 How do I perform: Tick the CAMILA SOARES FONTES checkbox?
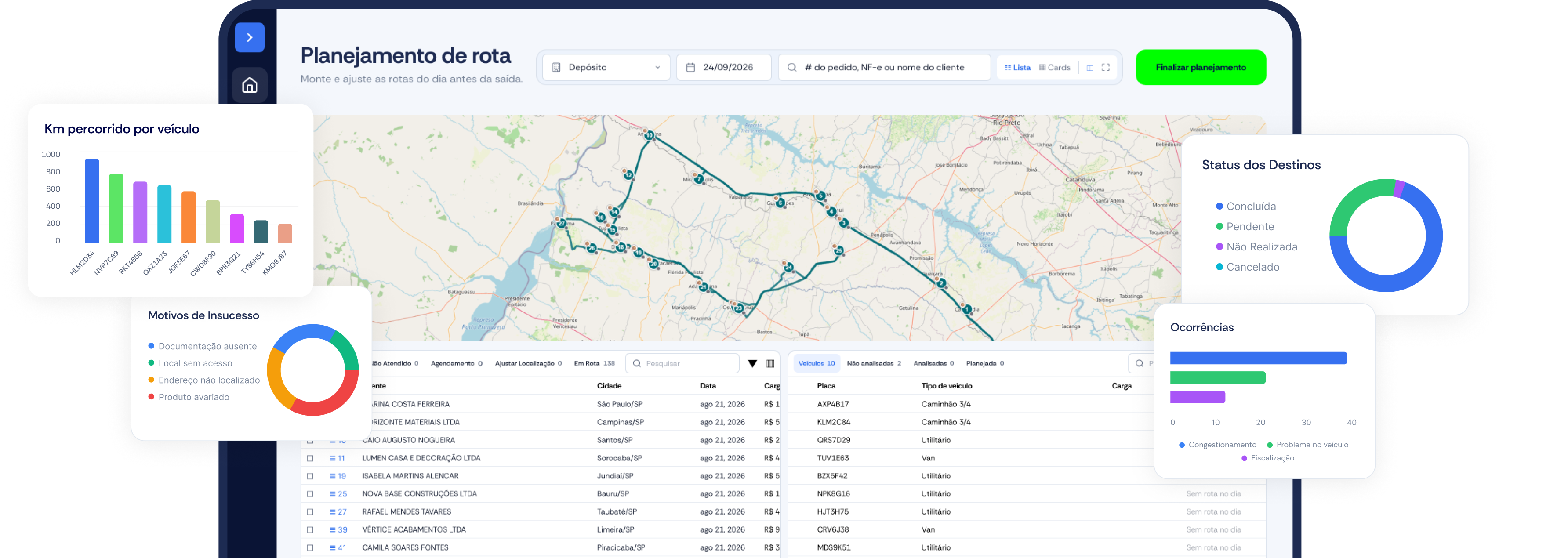[310, 547]
